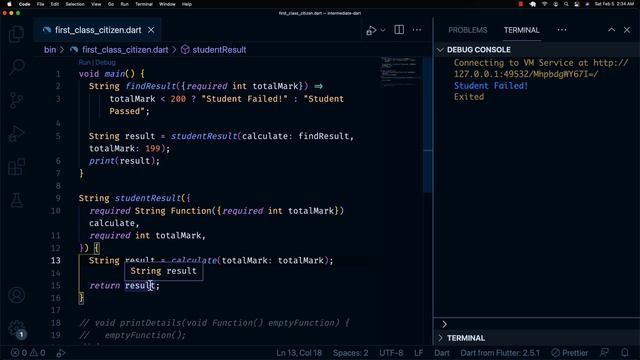This screenshot has height=360, width=640.
Task: Click the code minimap preview
Action: click(x=399, y=71)
